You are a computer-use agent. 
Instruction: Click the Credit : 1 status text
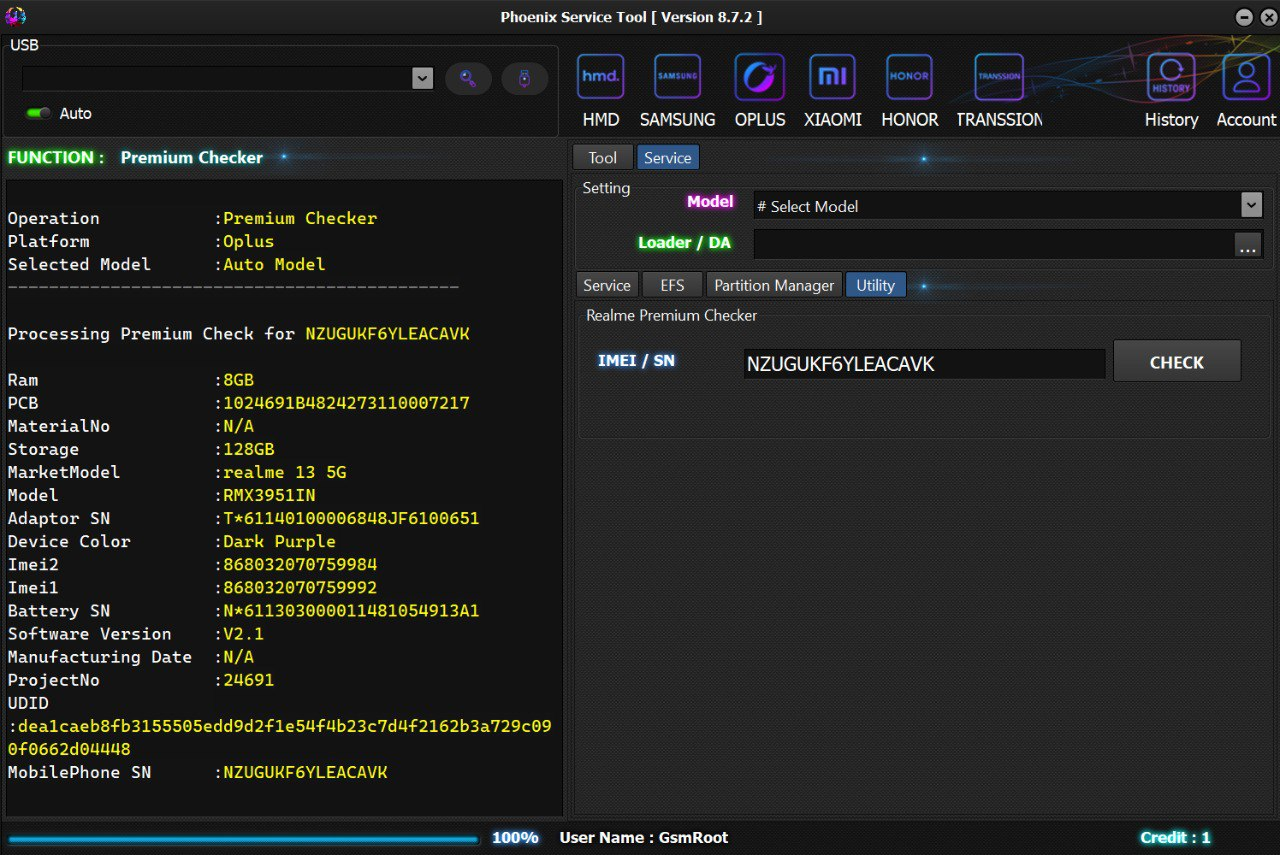pyautogui.click(x=1175, y=838)
